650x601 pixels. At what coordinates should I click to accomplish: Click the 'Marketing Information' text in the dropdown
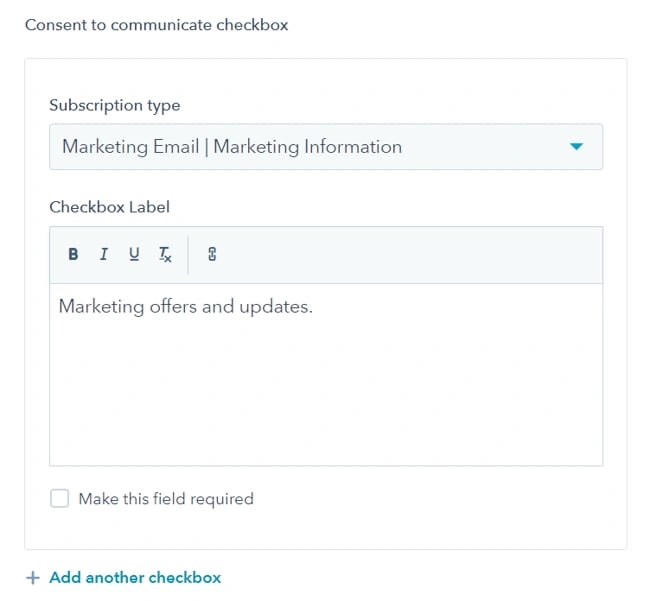click(308, 147)
